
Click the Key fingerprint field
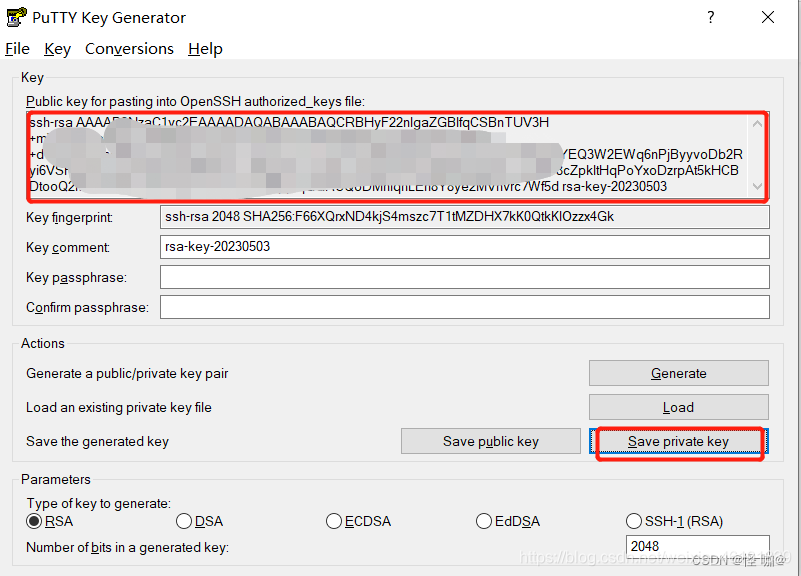464,217
